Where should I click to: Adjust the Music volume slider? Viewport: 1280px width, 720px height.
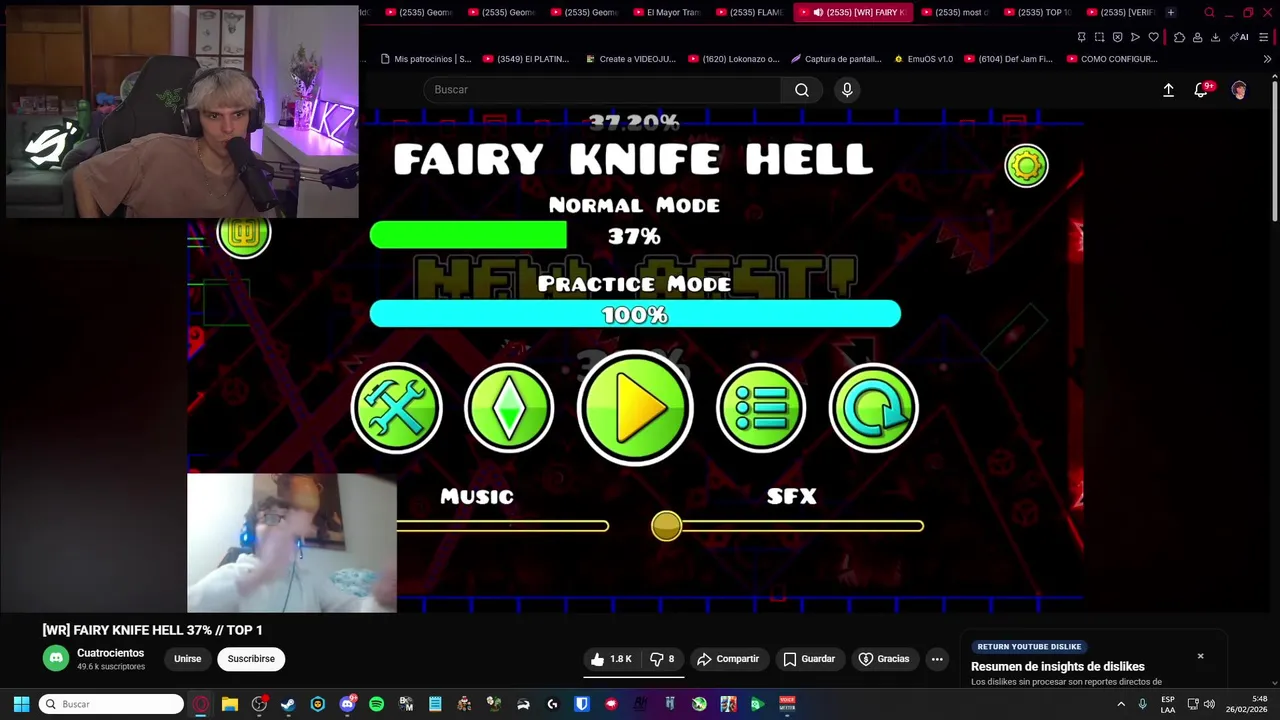502,526
